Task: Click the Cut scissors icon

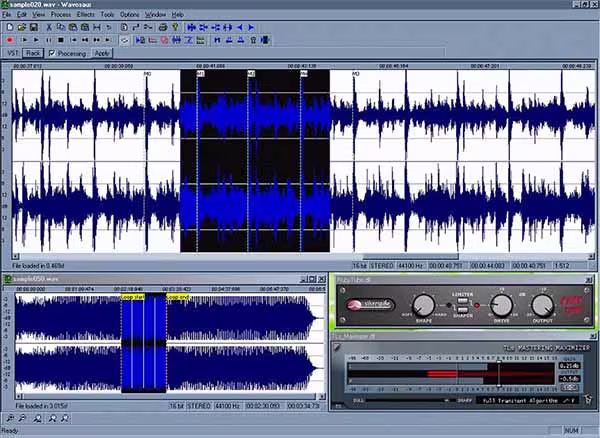Action: tap(49, 27)
